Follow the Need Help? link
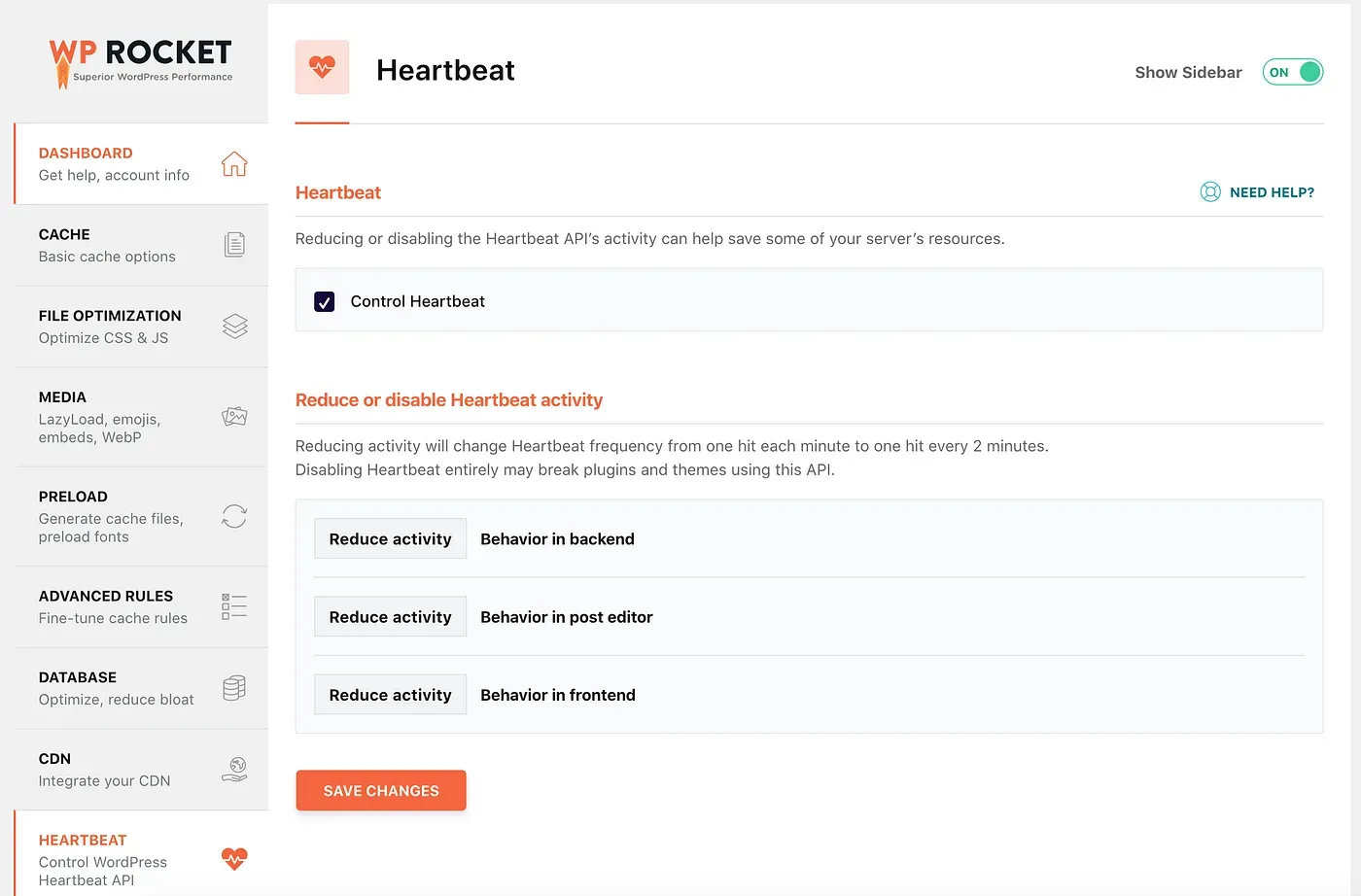Viewport: 1361px width, 896px height. (x=1272, y=192)
